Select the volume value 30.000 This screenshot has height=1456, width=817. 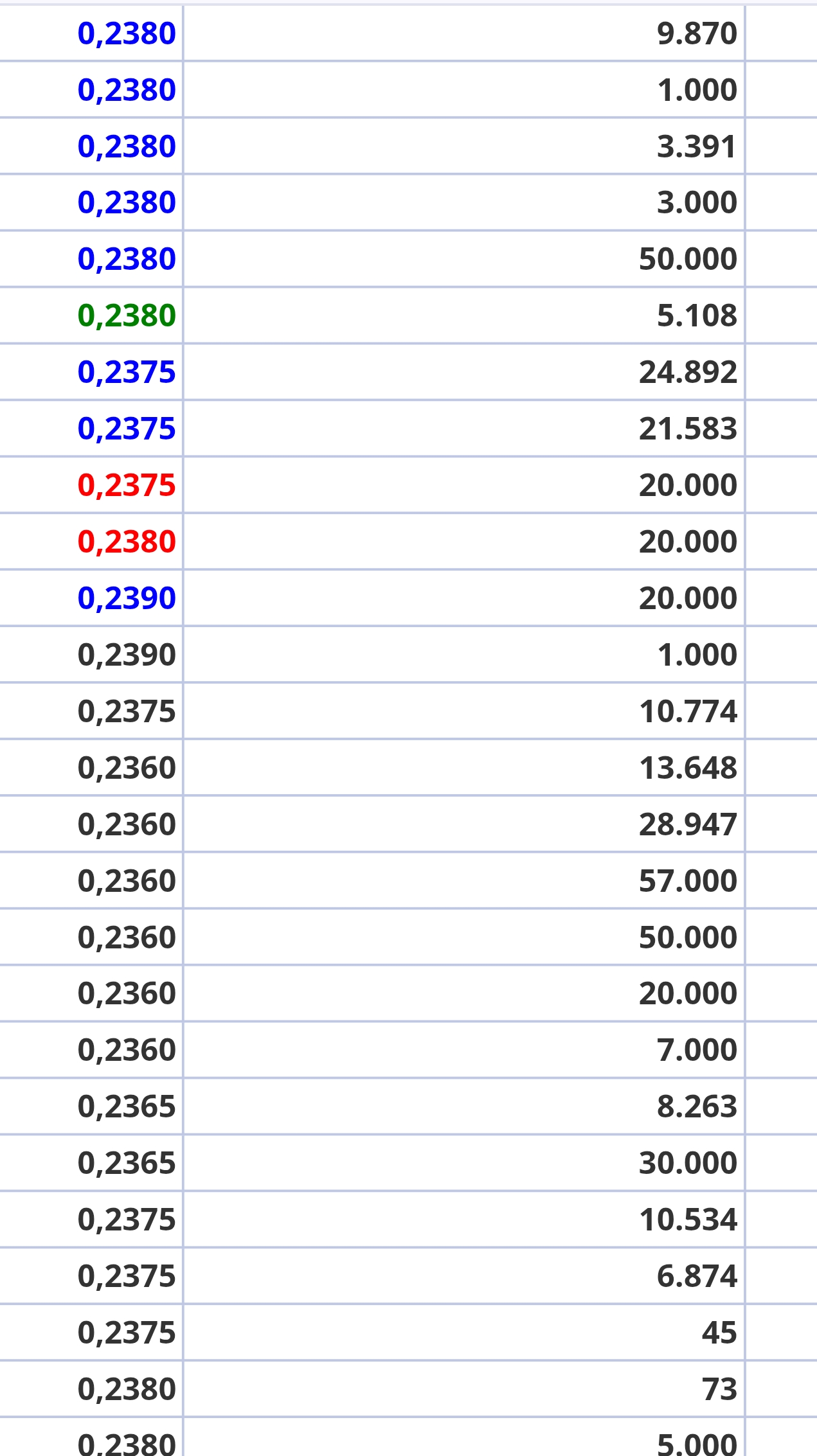688,1163
